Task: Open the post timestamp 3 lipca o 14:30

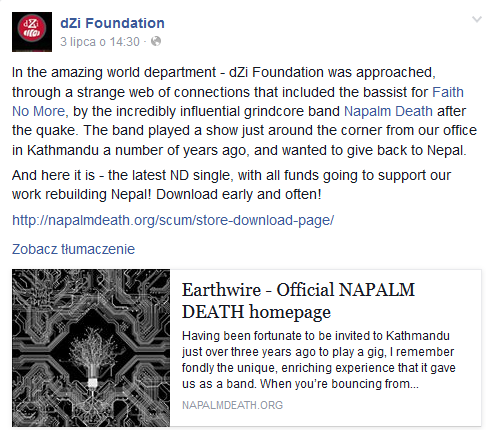Action: pyautogui.click(x=100, y=42)
